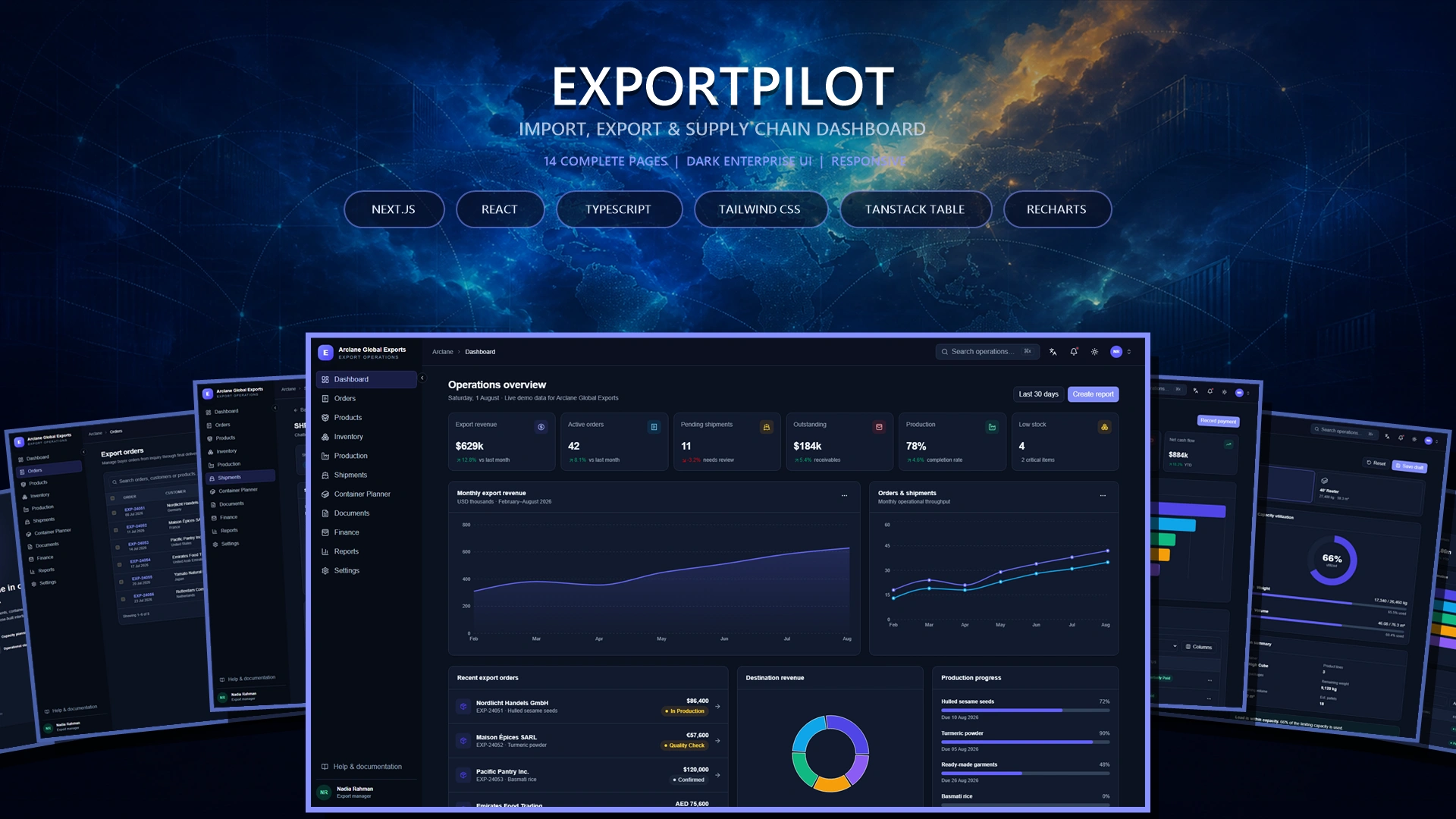Click the Inventory icon in the sidebar

(325, 437)
